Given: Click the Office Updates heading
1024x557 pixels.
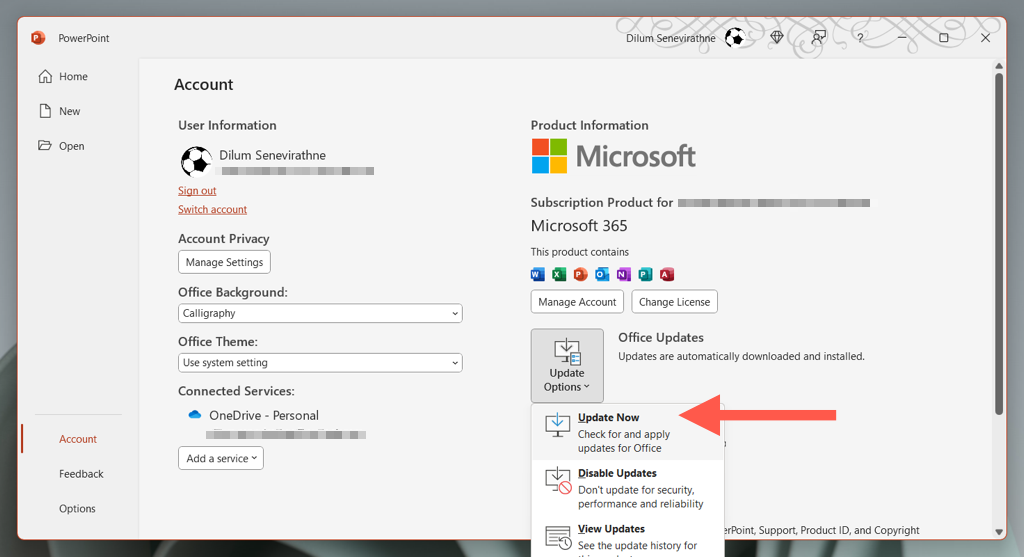Looking at the screenshot, I should click(661, 338).
